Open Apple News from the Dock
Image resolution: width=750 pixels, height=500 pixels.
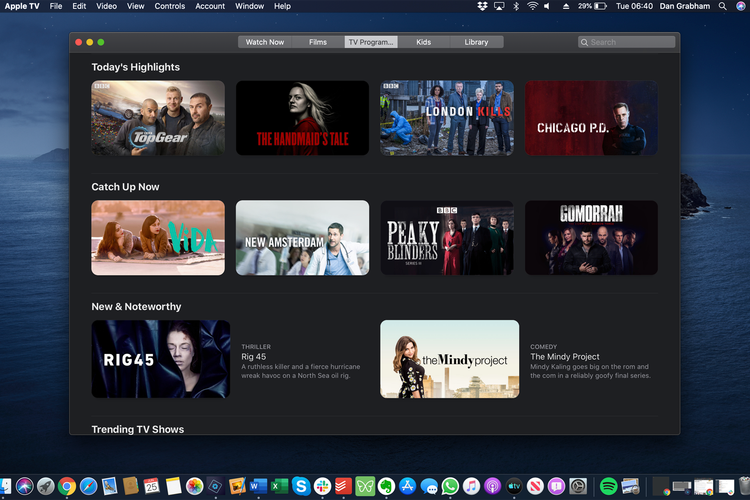535,487
